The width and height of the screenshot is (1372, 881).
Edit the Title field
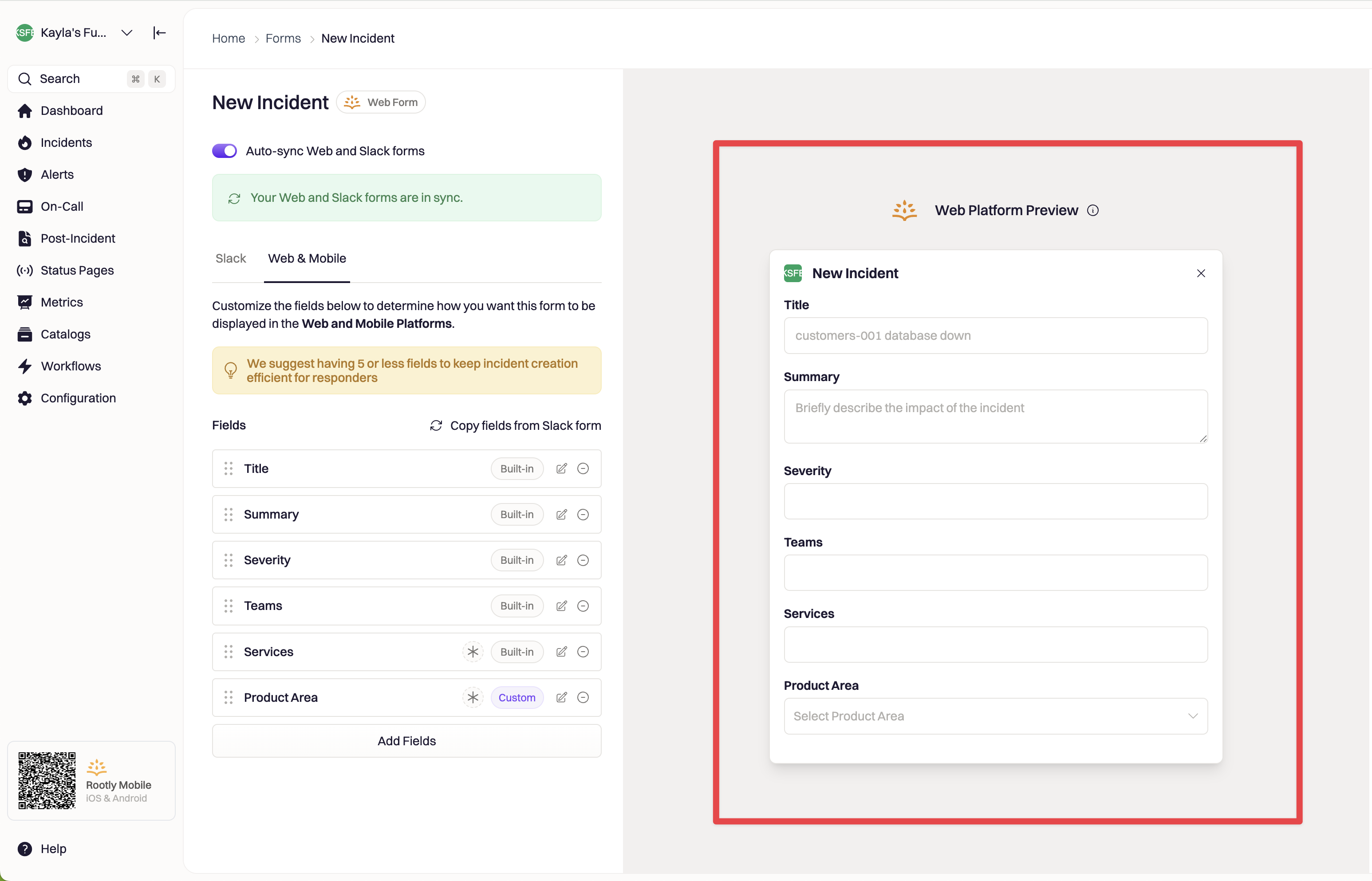coord(561,469)
